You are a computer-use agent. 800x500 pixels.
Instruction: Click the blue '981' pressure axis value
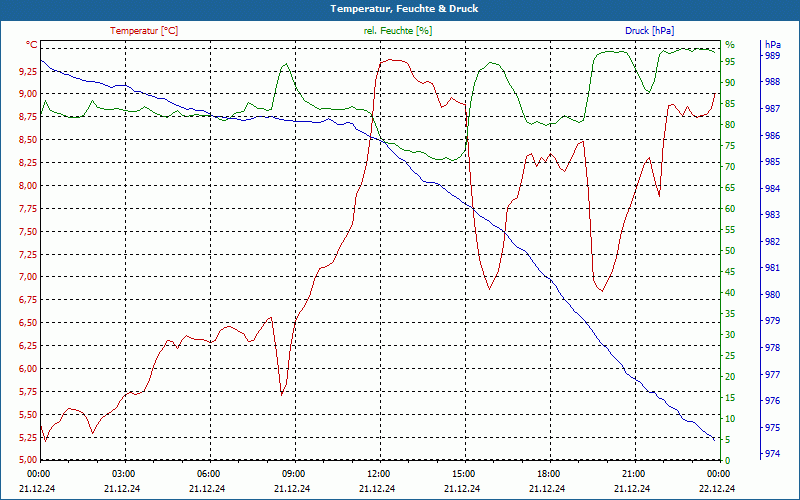772,268
